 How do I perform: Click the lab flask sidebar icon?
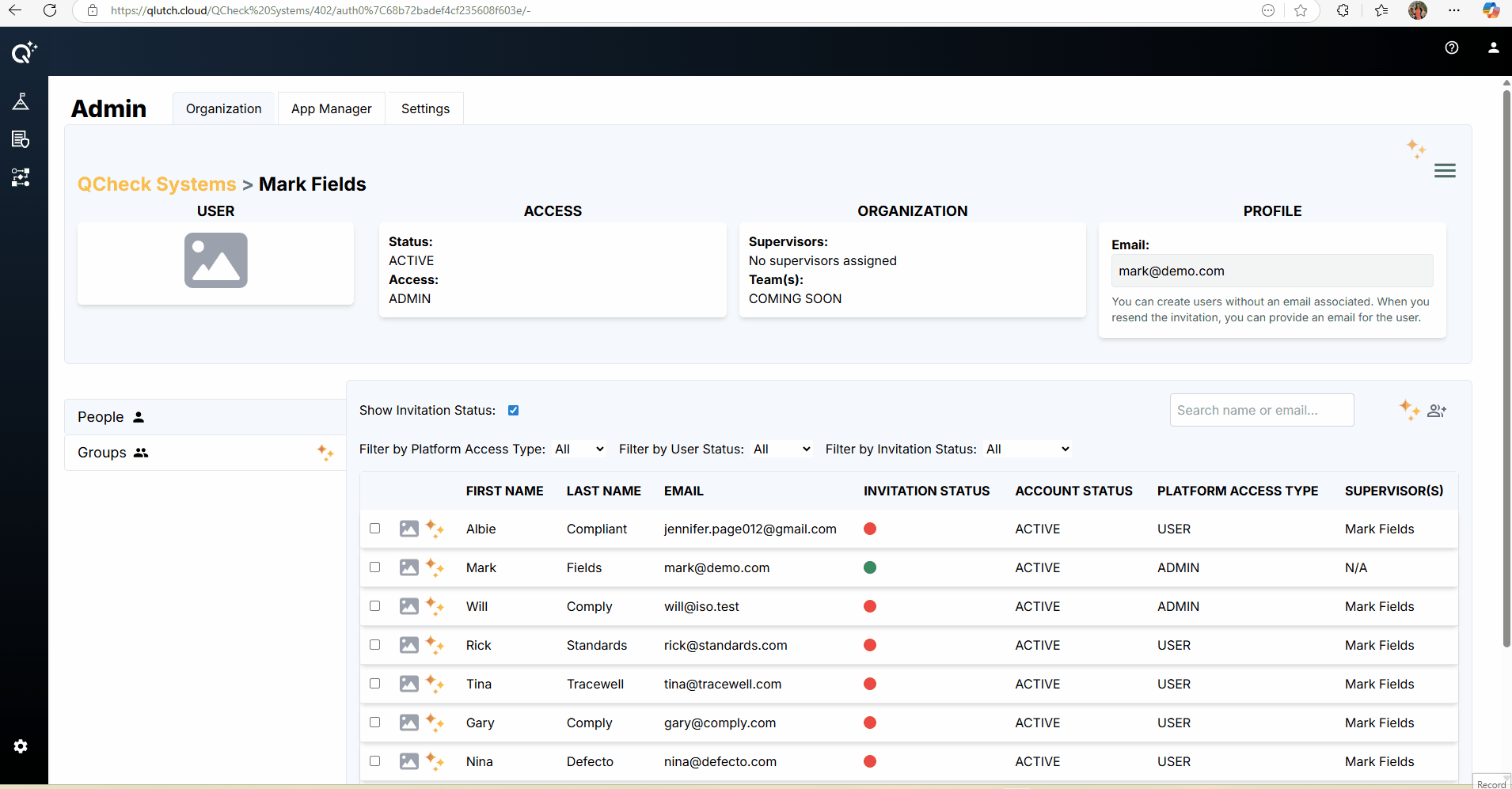pyautogui.click(x=21, y=101)
